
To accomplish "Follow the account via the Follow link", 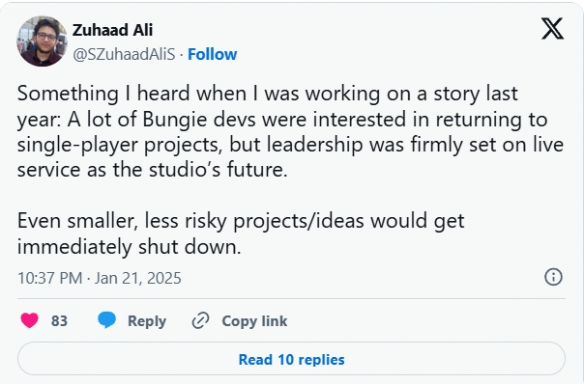I will coord(212,54).
